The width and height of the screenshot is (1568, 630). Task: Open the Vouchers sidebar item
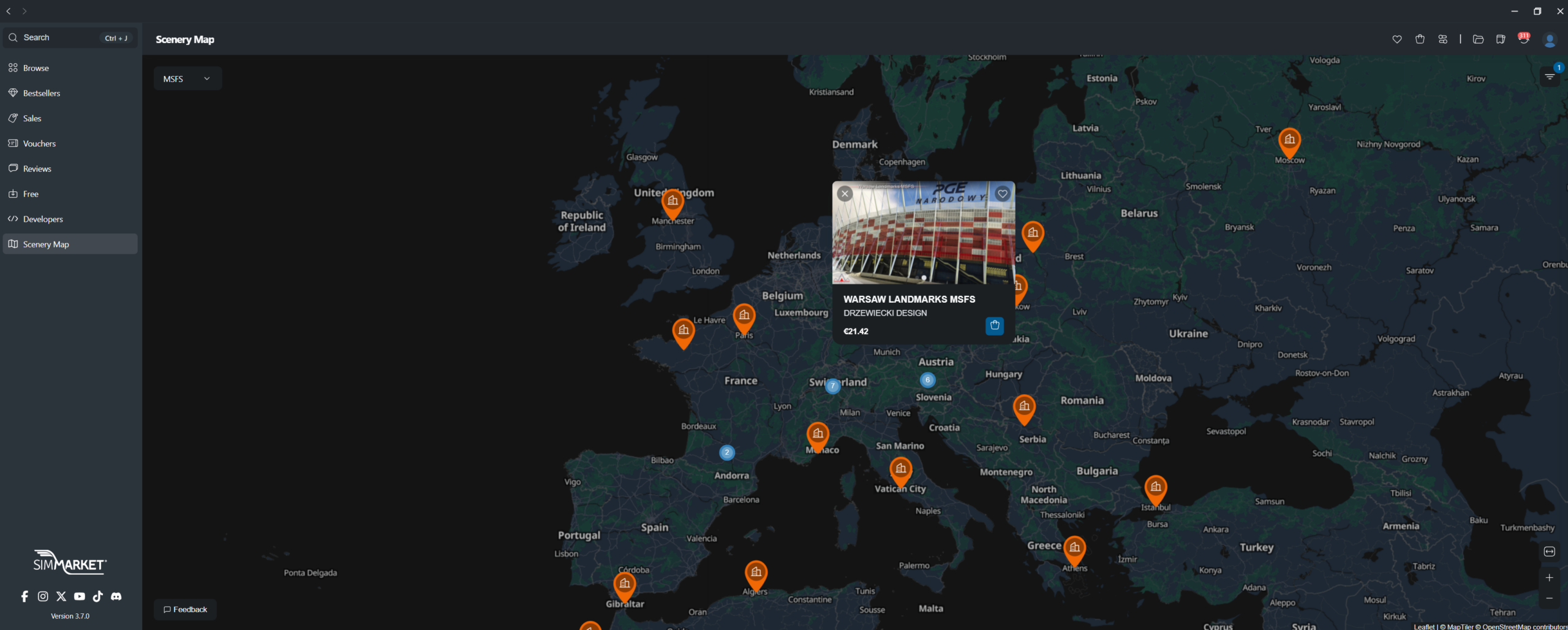click(39, 143)
